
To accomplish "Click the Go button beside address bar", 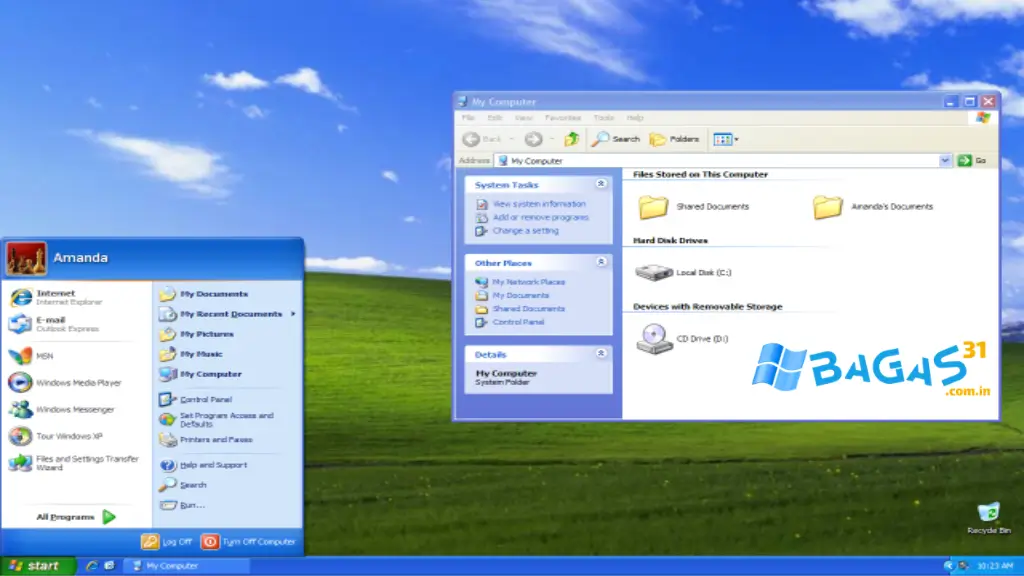I will click(963, 160).
